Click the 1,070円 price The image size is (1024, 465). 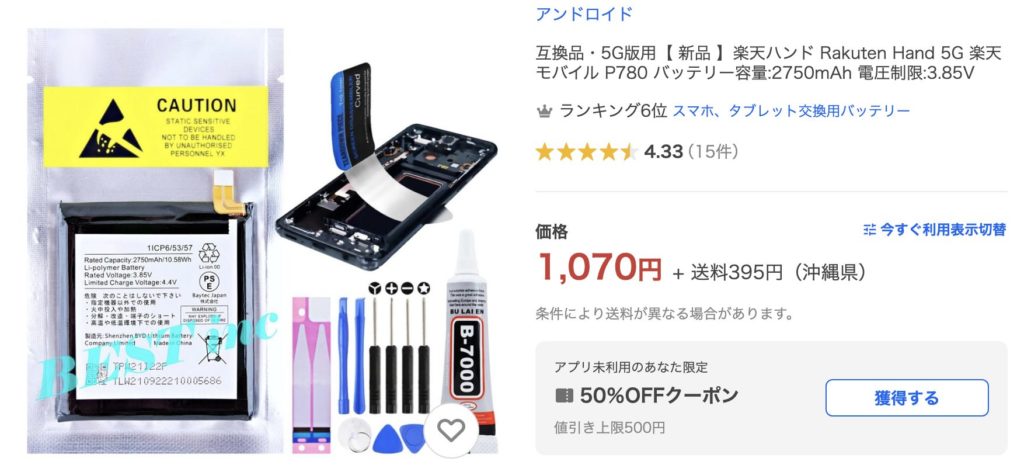[600, 267]
